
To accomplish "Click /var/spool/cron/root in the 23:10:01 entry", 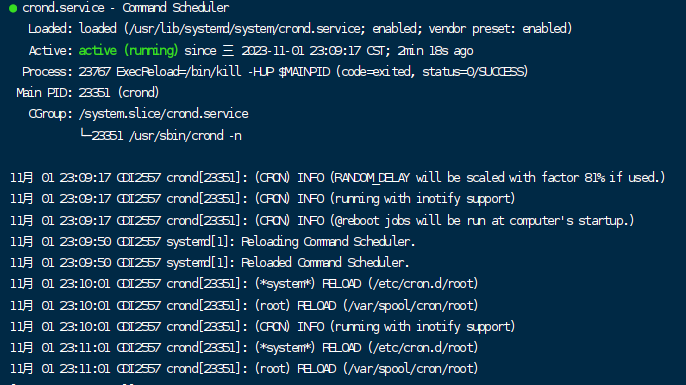I will 410,305.
